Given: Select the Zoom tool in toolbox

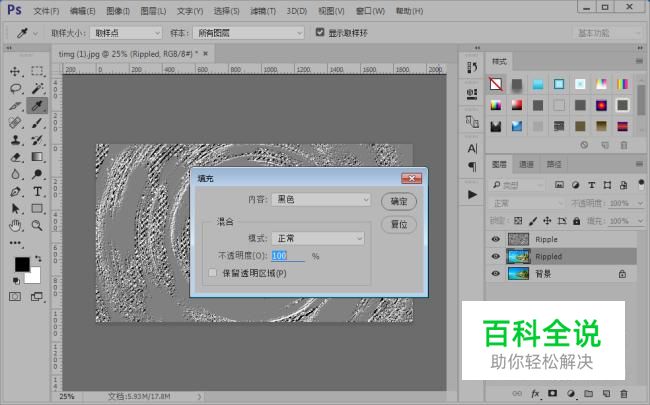Looking at the screenshot, I should tap(37, 225).
